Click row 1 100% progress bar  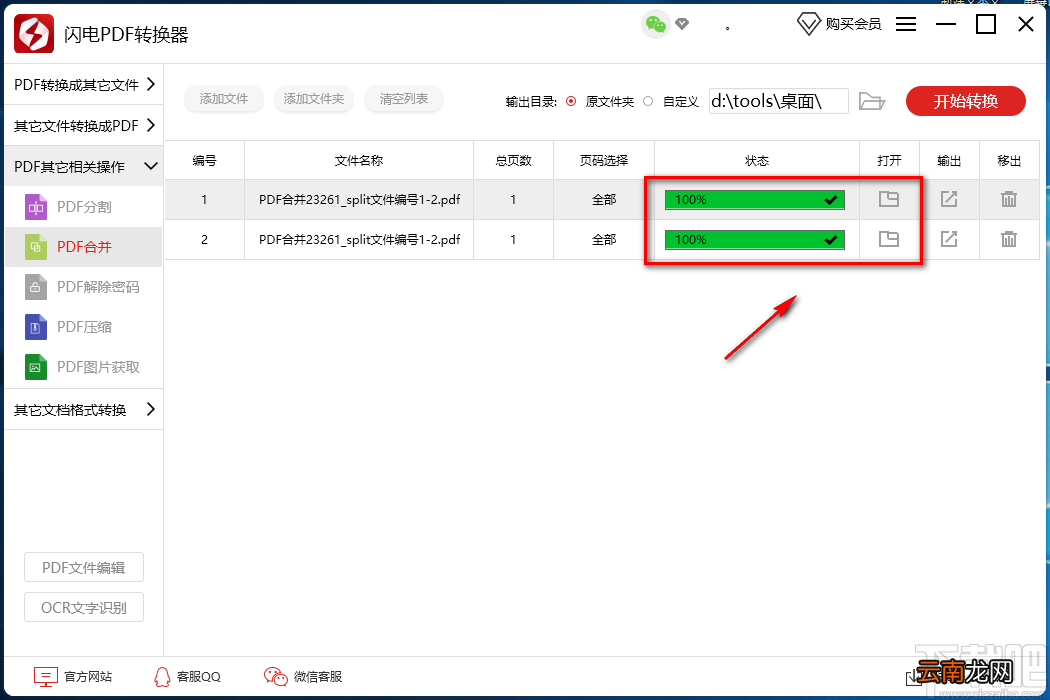tap(755, 200)
